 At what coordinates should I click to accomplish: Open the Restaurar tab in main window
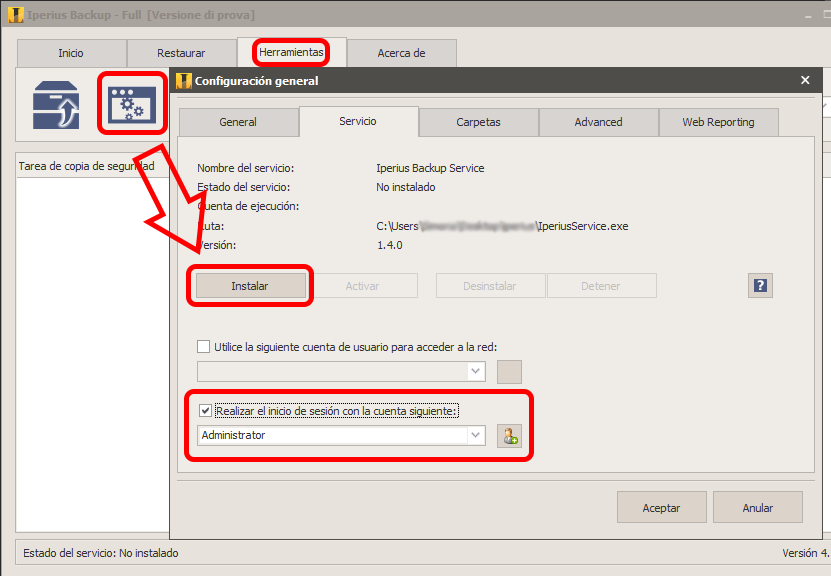click(x=181, y=53)
